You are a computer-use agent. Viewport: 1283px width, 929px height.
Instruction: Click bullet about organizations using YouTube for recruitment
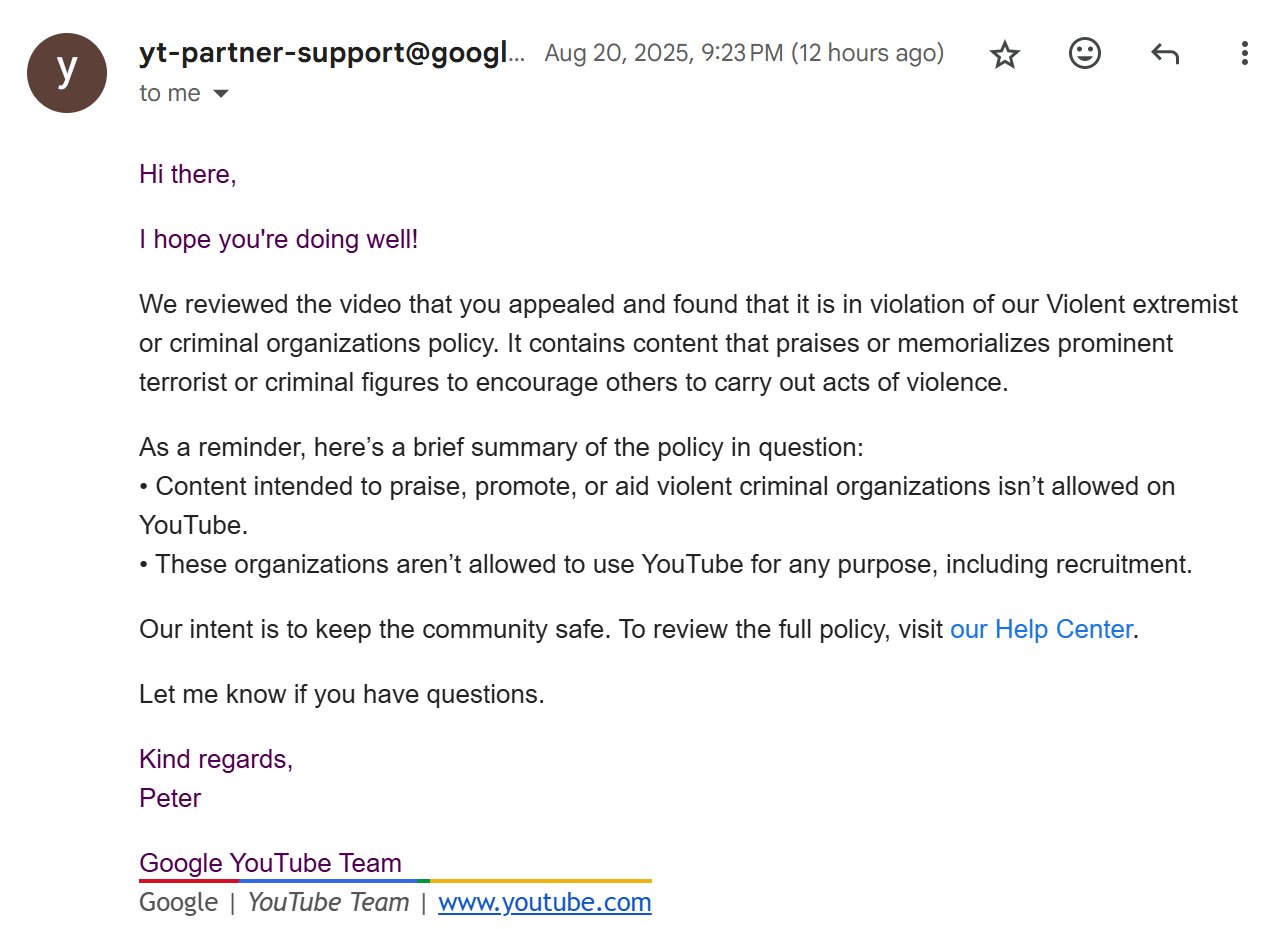pyautogui.click(x=666, y=564)
